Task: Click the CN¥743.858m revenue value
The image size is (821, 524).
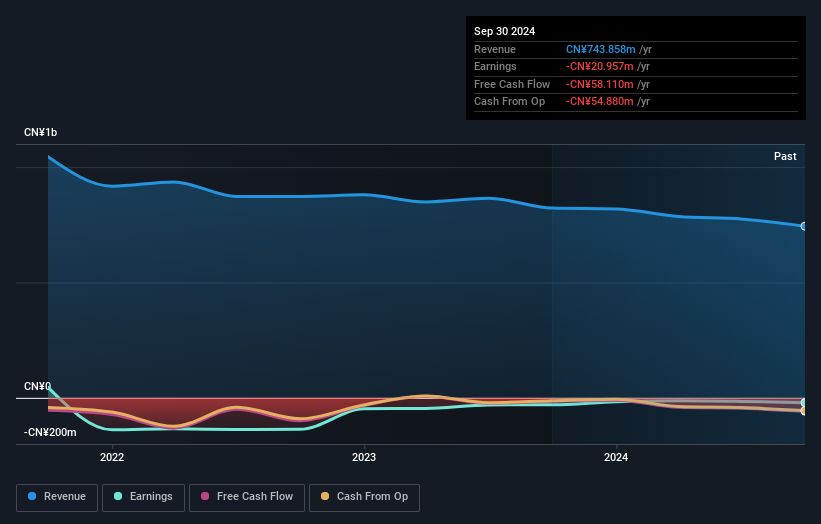Action: 601,49
